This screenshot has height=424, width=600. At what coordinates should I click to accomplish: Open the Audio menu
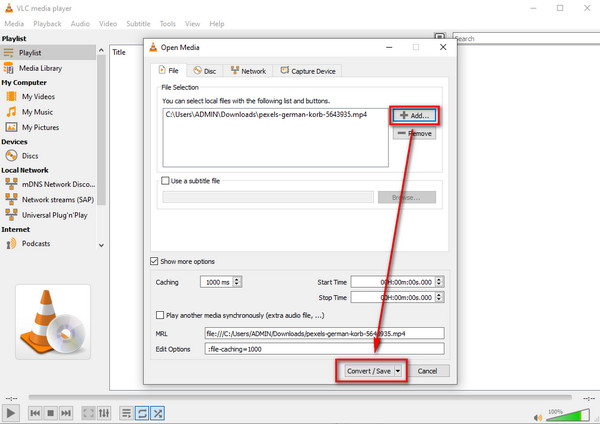point(80,24)
